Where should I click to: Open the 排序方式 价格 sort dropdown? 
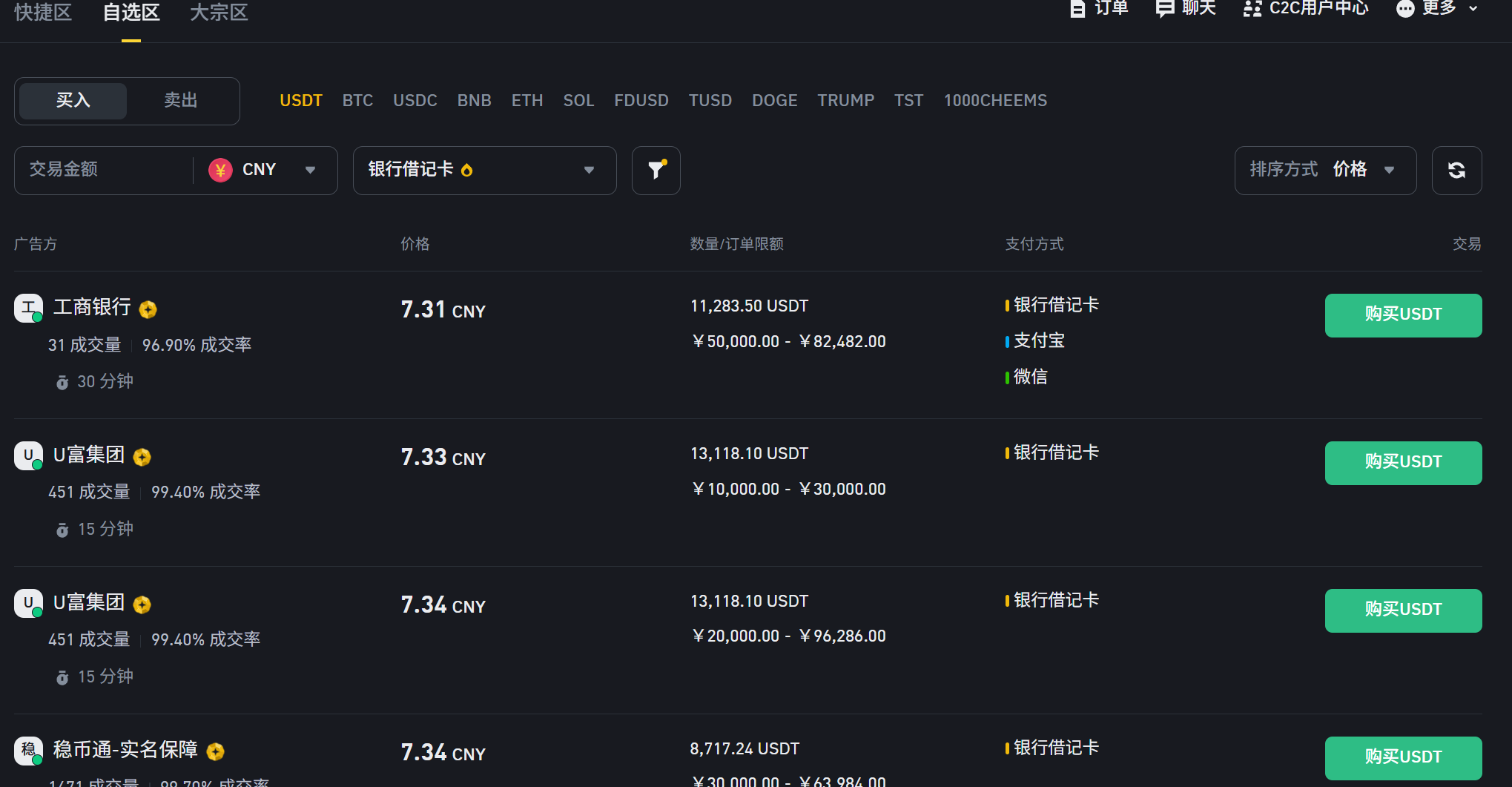(1325, 171)
